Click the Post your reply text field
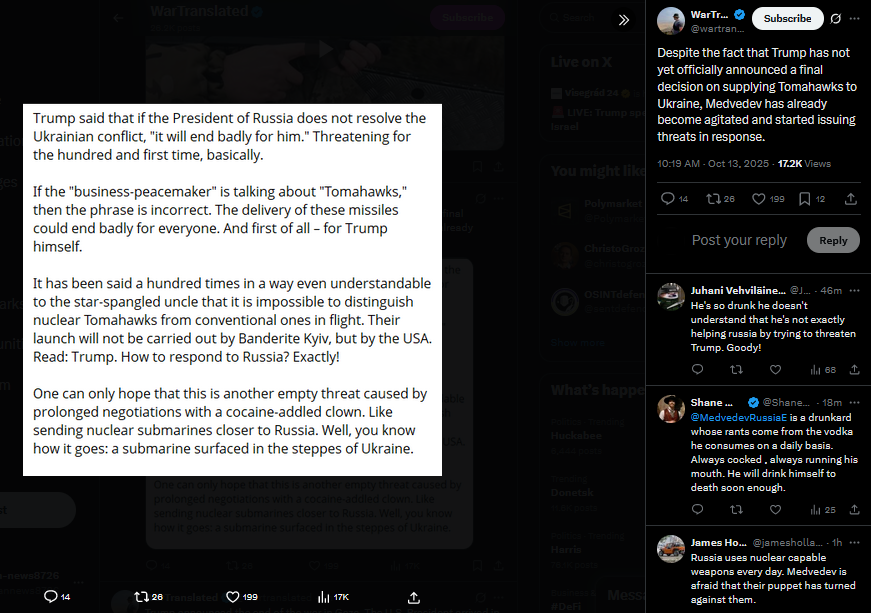871x613 pixels. 739,240
